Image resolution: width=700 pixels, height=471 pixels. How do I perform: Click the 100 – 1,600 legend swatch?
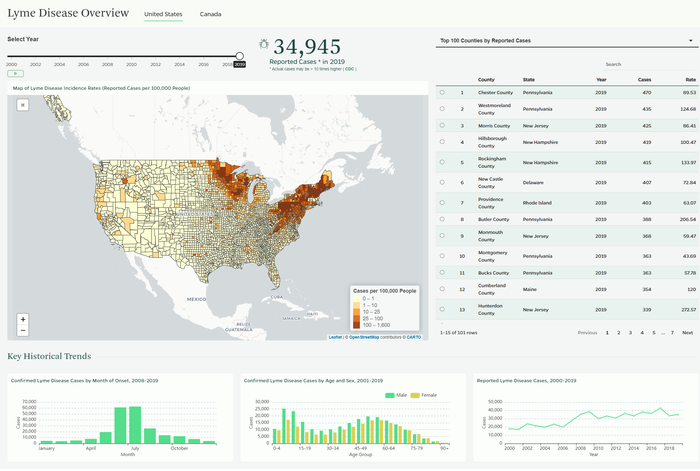[x=357, y=325]
